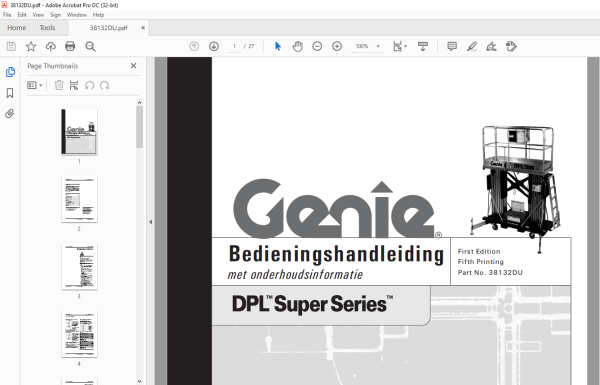Print the document using printer icon
The height and width of the screenshot is (385, 600).
pyautogui.click(x=70, y=47)
